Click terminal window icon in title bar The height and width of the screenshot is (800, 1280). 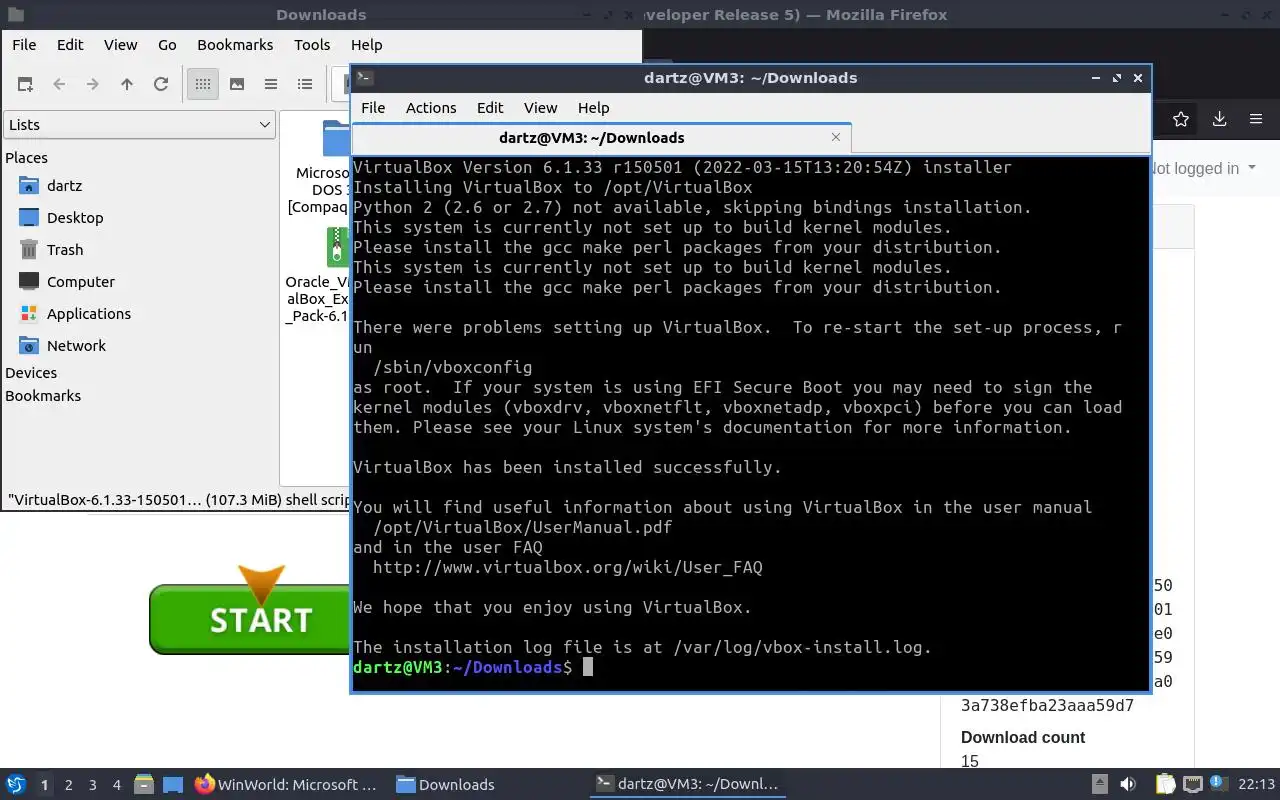[x=366, y=77]
